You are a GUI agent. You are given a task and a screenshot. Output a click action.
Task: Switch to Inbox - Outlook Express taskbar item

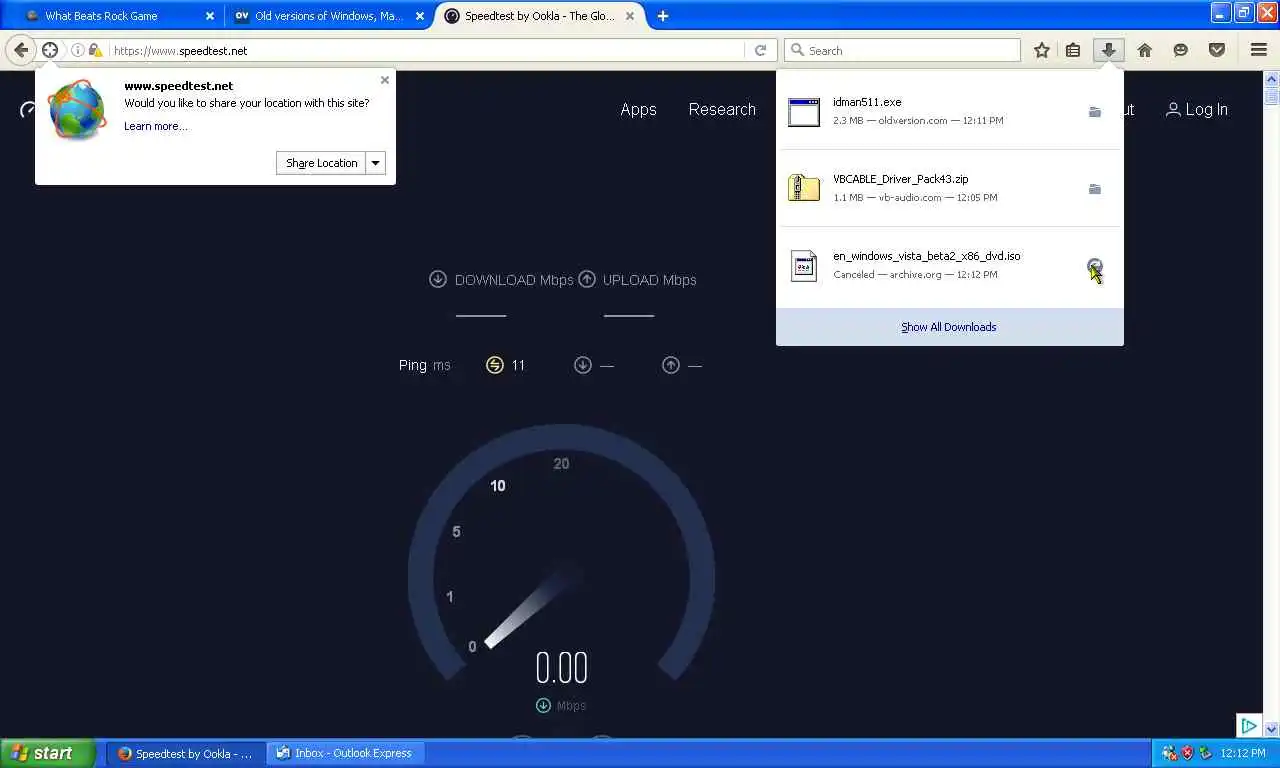(x=346, y=753)
